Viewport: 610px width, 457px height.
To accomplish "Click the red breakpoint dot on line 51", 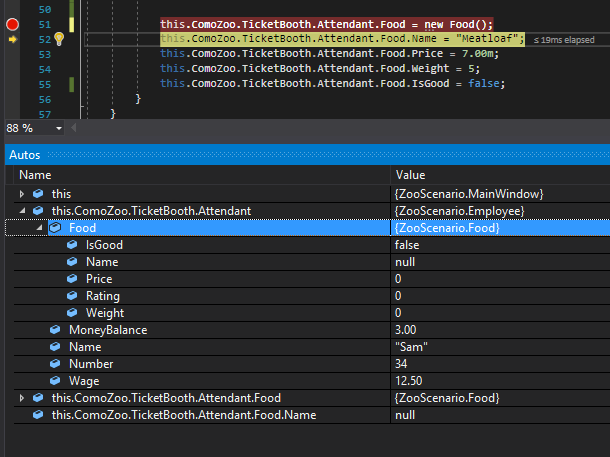I will [x=13, y=23].
